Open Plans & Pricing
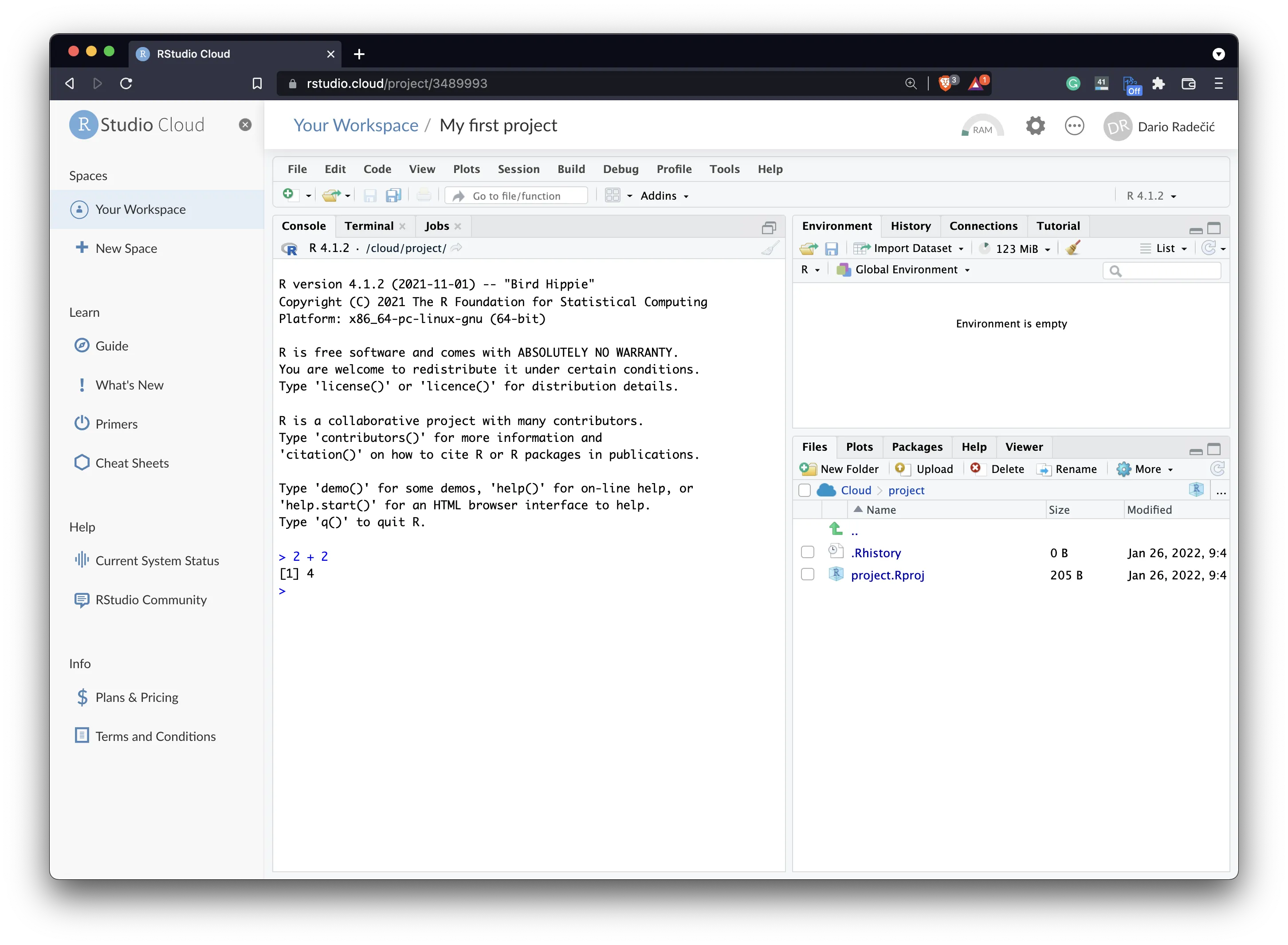 137,697
